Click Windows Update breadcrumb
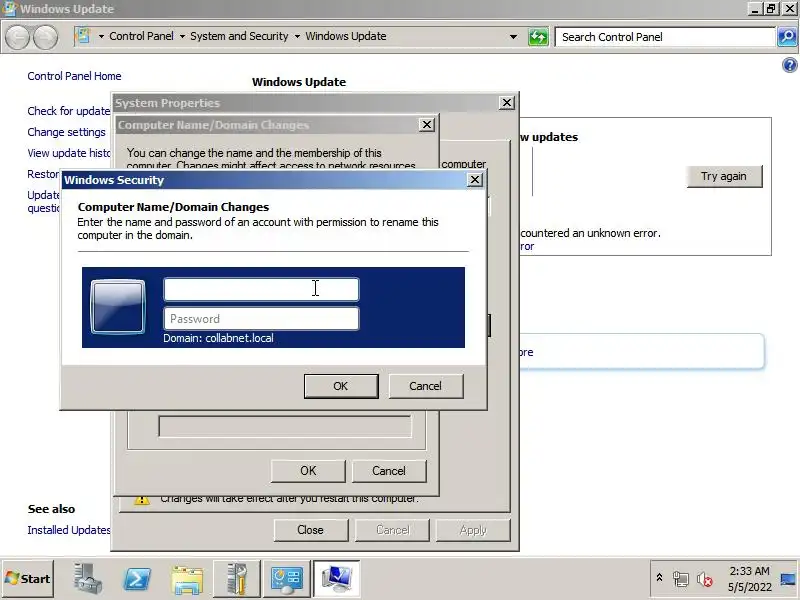 [x=346, y=36]
